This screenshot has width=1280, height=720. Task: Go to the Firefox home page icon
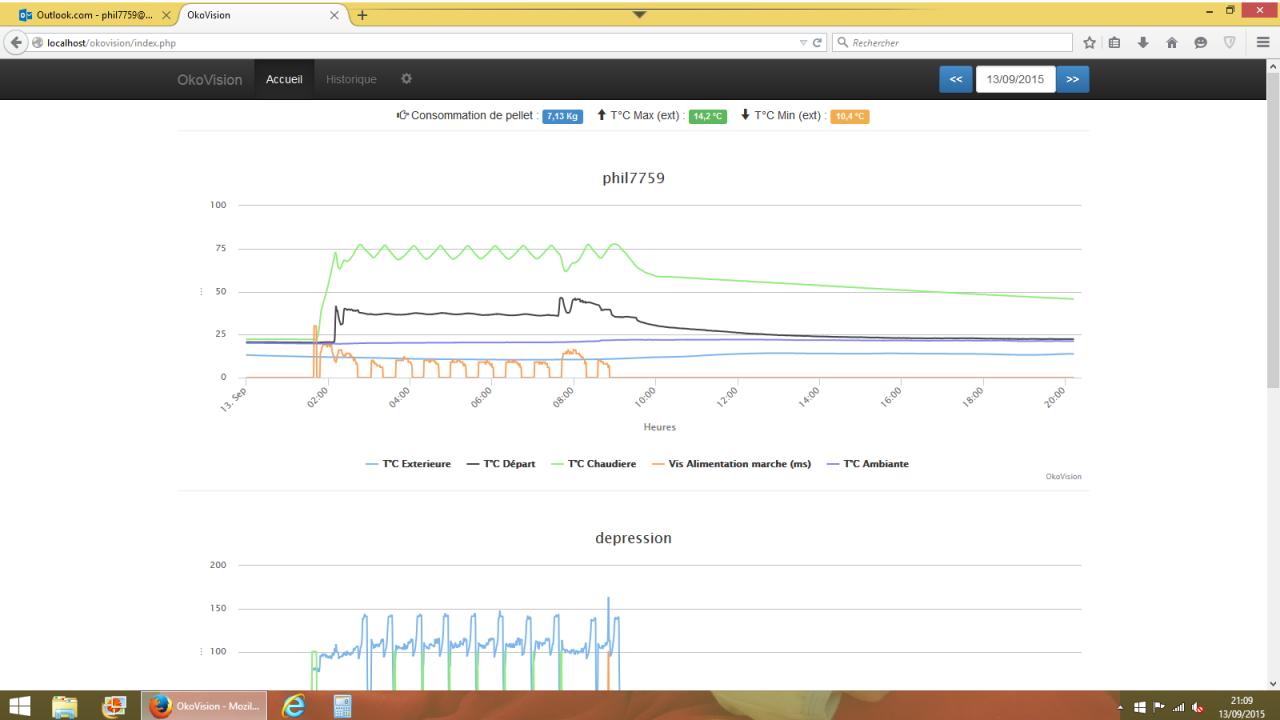pos(1171,43)
